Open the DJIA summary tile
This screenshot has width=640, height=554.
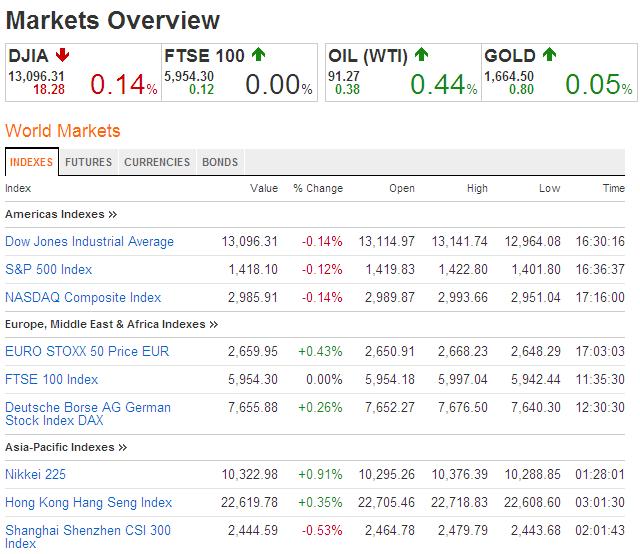click(83, 72)
